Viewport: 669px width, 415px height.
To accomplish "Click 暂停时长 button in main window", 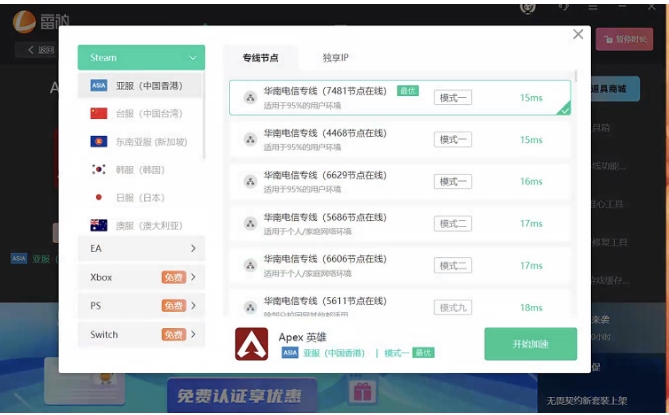I will click(624, 39).
